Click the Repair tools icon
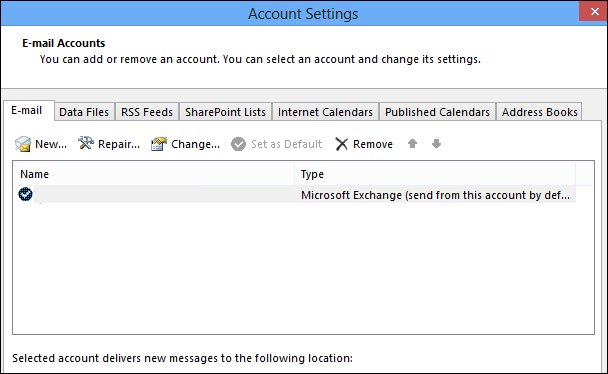The height and width of the screenshot is (374, 608). pos(86,143)
